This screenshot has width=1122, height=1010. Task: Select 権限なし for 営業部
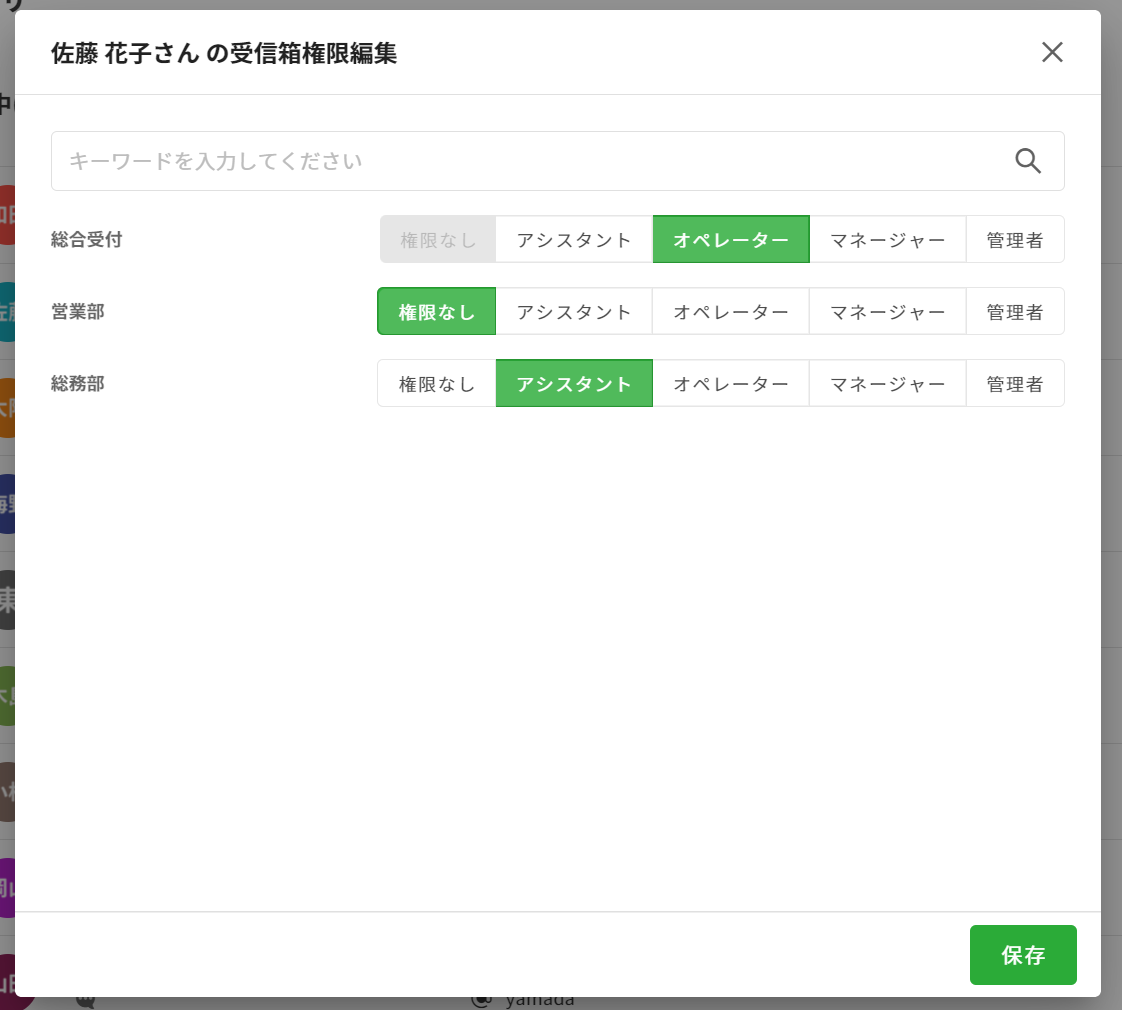click(x=437, y=312)
